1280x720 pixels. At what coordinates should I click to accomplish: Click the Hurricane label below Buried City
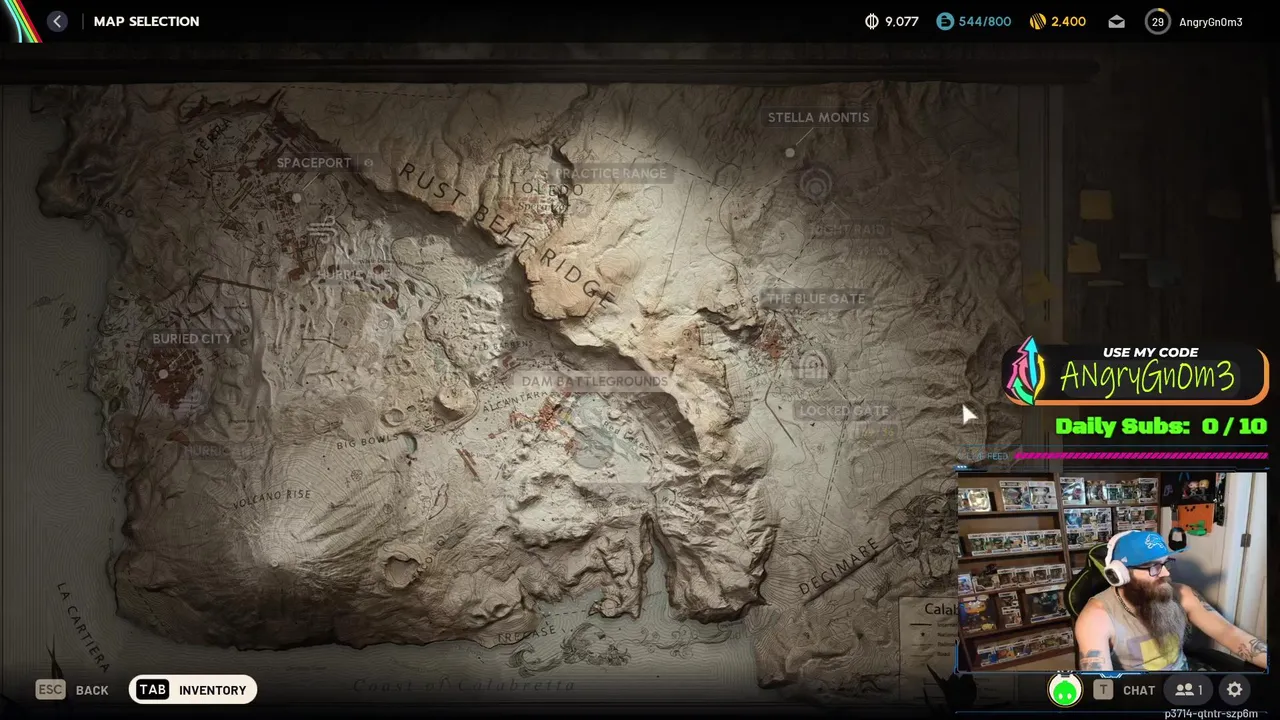click(x=219, y=451)
